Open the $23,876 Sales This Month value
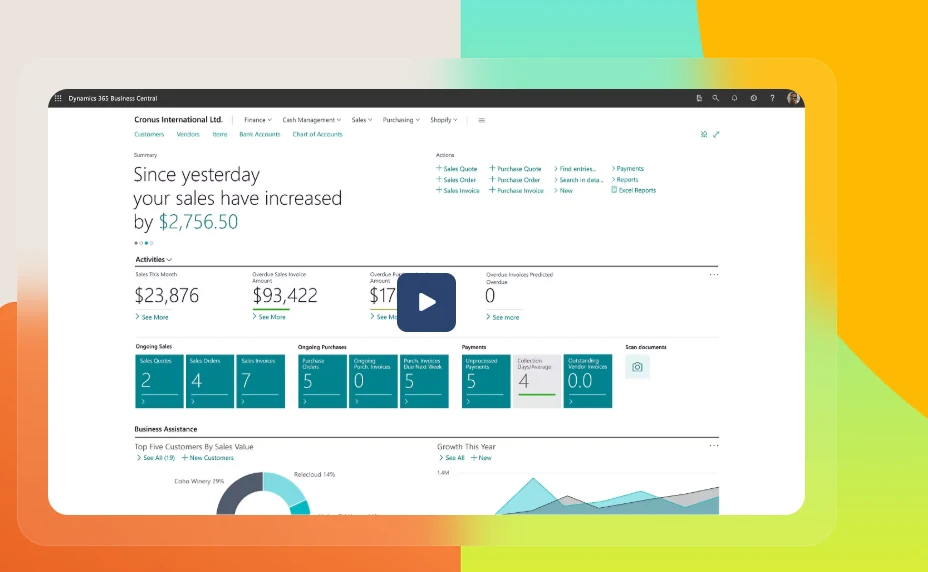 (167, 295)
